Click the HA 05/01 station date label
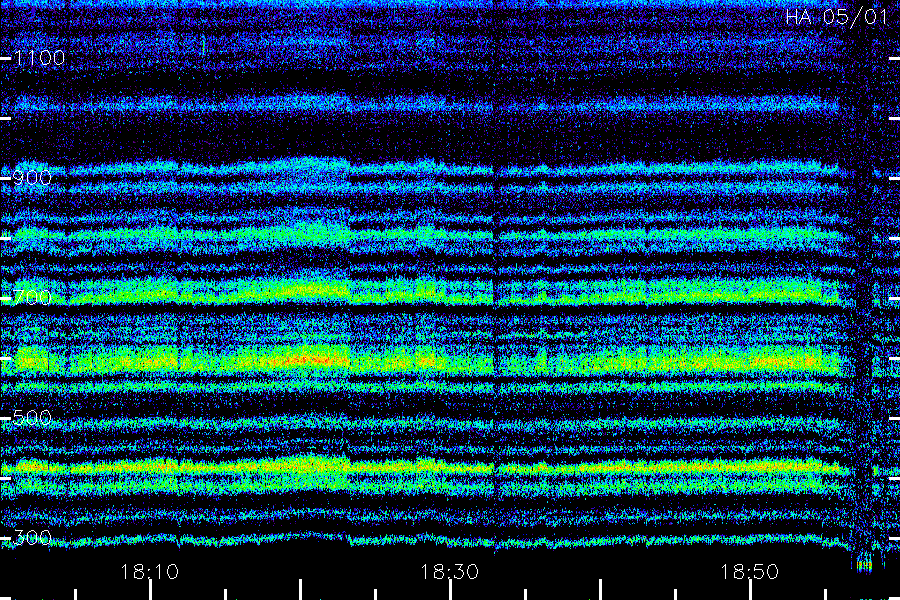 pos(837,17)
